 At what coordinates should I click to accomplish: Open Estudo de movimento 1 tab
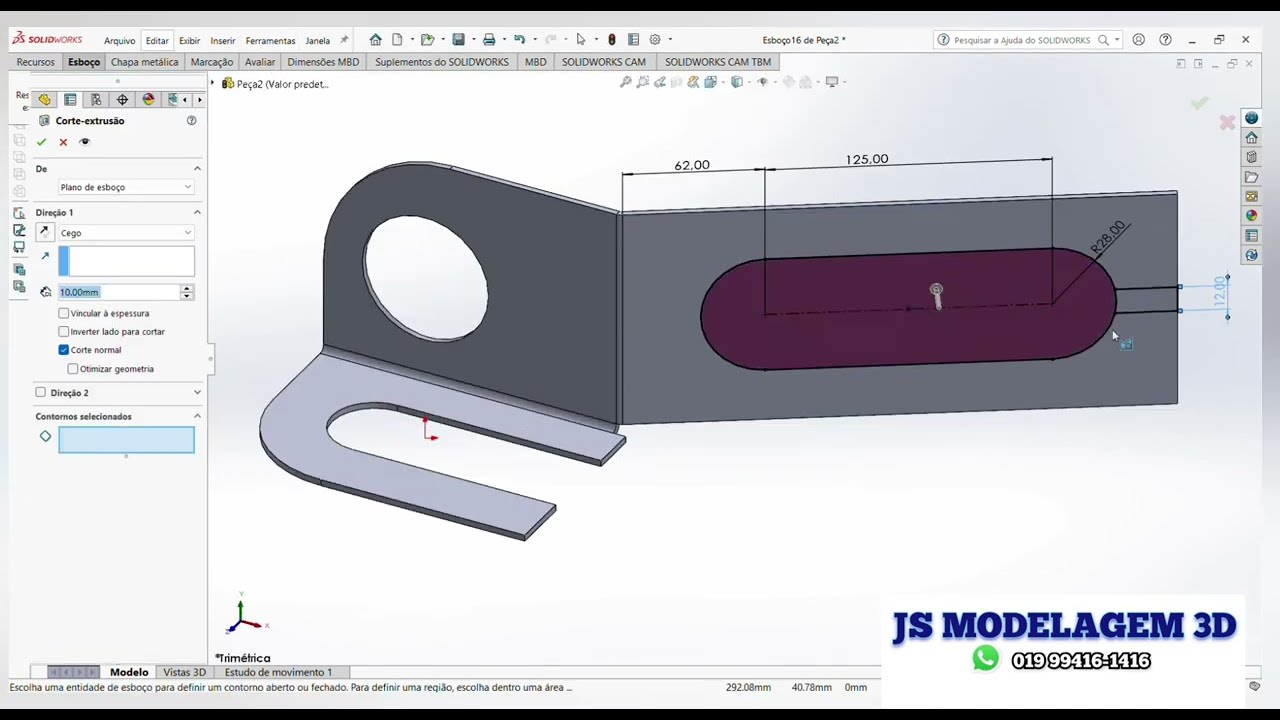pyautogui.click(x=278, y=672)
